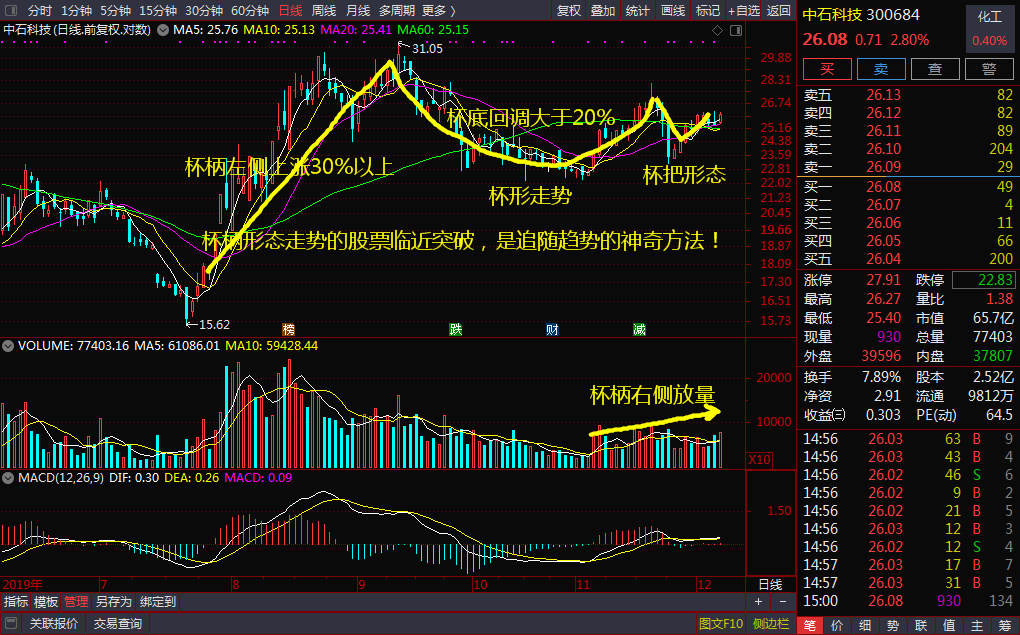Expand the MA indicator dropdown arrow
Screen dimensions: 1020x635
click(164, 30)
